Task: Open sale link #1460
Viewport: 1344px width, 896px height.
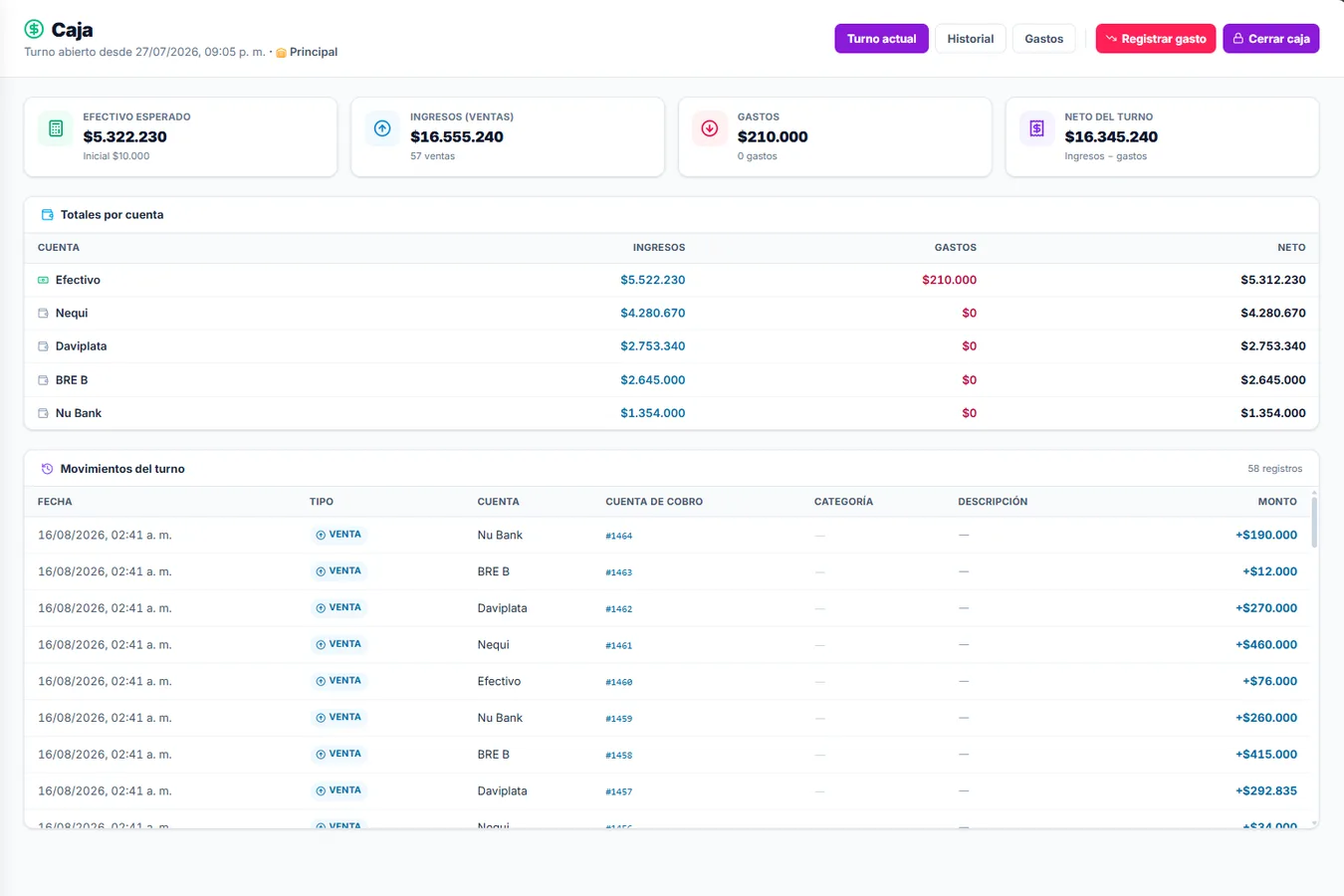Action: click(619, 682)
